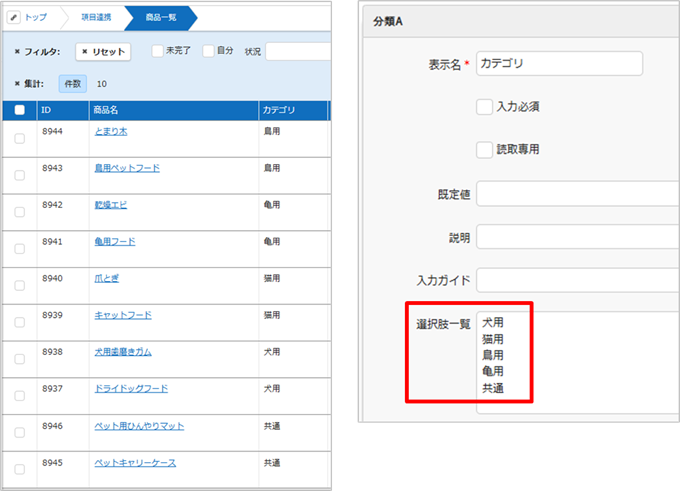Screen dimensions: 680x491
Task: Sort by the 商品名 column header
Action: coord(105,110)
